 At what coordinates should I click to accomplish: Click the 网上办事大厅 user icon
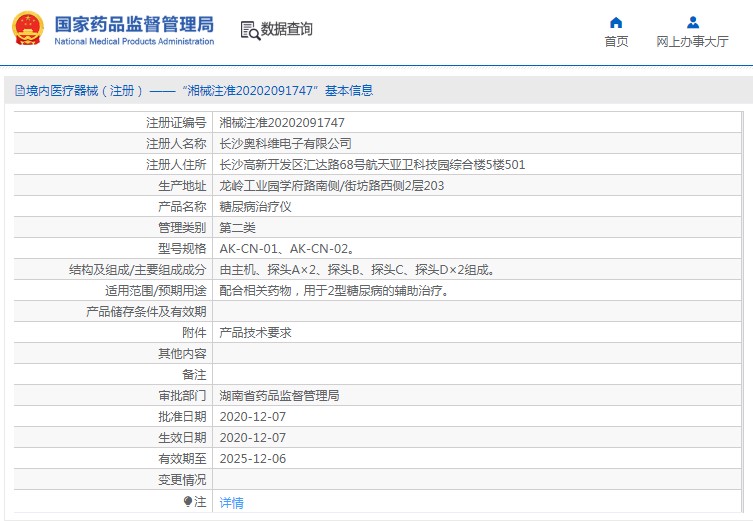(x=692, y=23)
